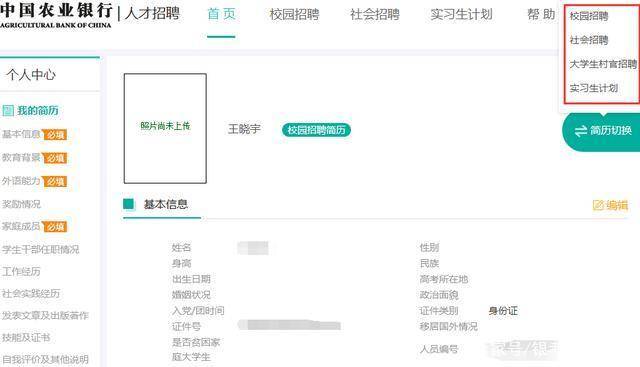Viewport: 640px width, 367px height.
Task: Choose 校园招聘 in the resume switch dropdown
Action: click(589, 16)
